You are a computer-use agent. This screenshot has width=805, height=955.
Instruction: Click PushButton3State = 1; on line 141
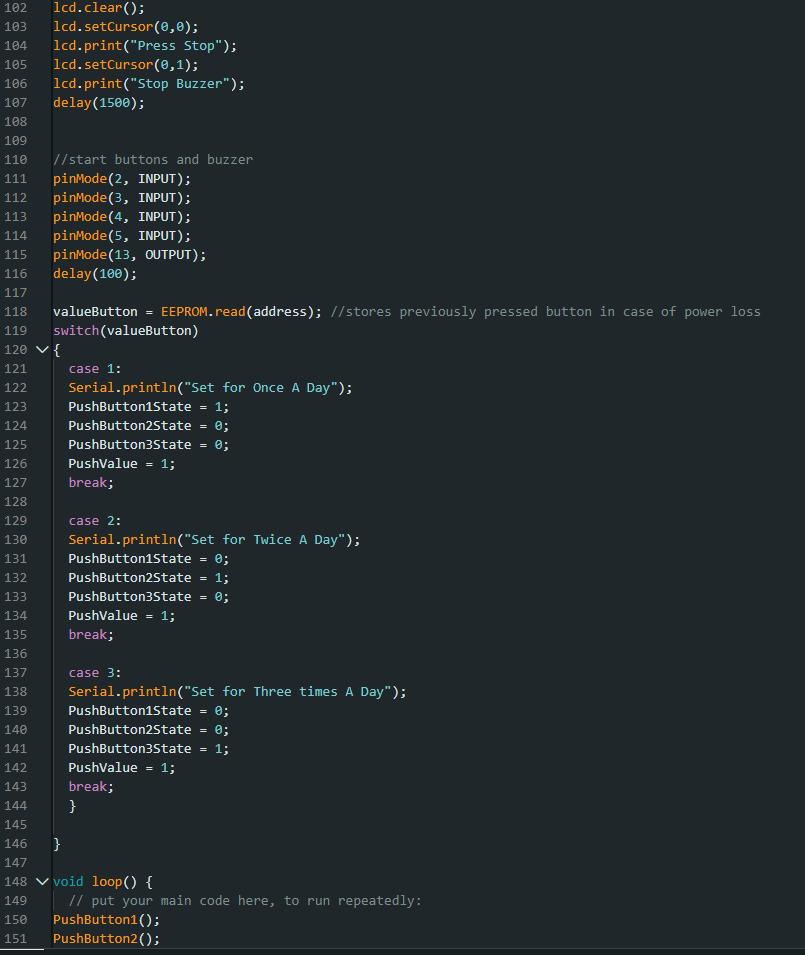[149, 749]
